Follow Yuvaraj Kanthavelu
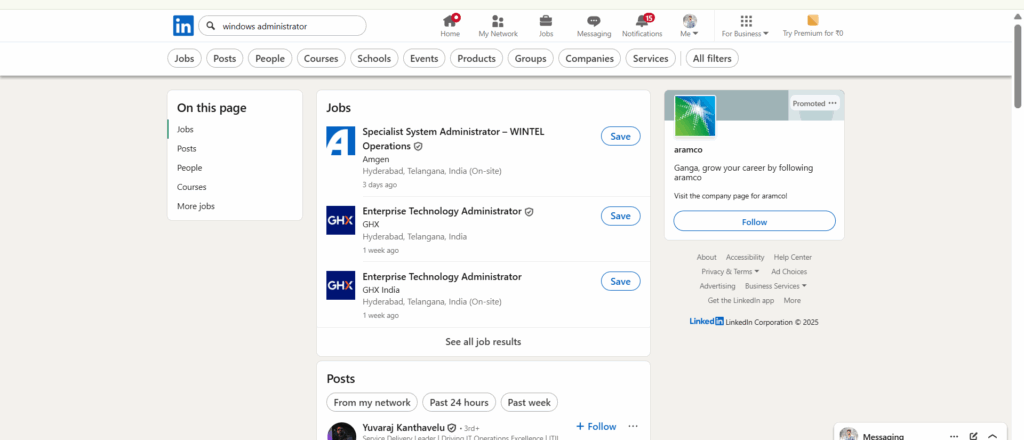Viewport: 1024px width, 440px height. tap(596, 426)
